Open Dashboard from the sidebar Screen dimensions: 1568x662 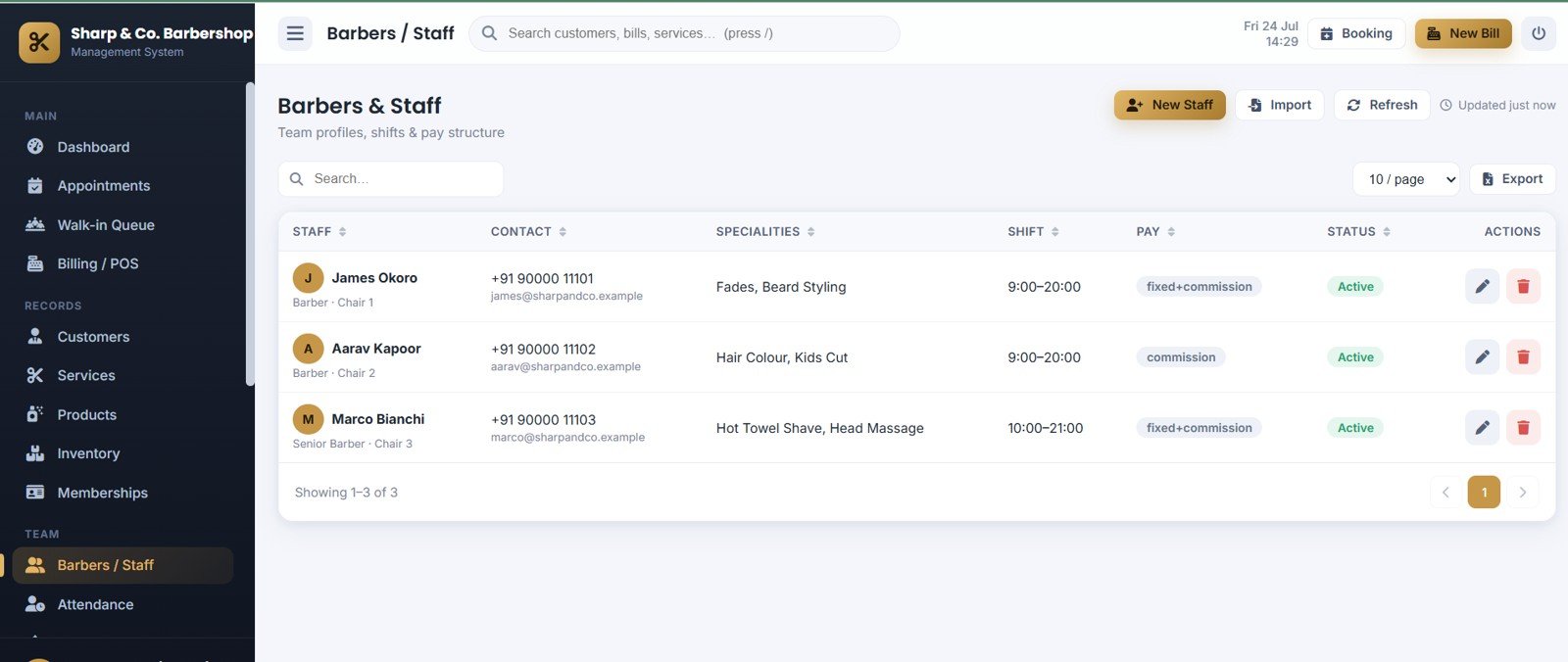pyautogui.click(x=122, y=147)
